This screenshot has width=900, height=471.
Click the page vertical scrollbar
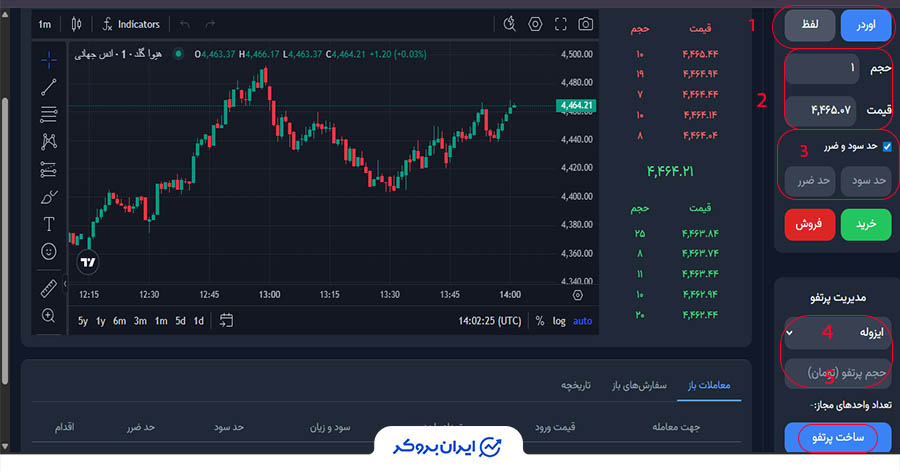point(5,241)
